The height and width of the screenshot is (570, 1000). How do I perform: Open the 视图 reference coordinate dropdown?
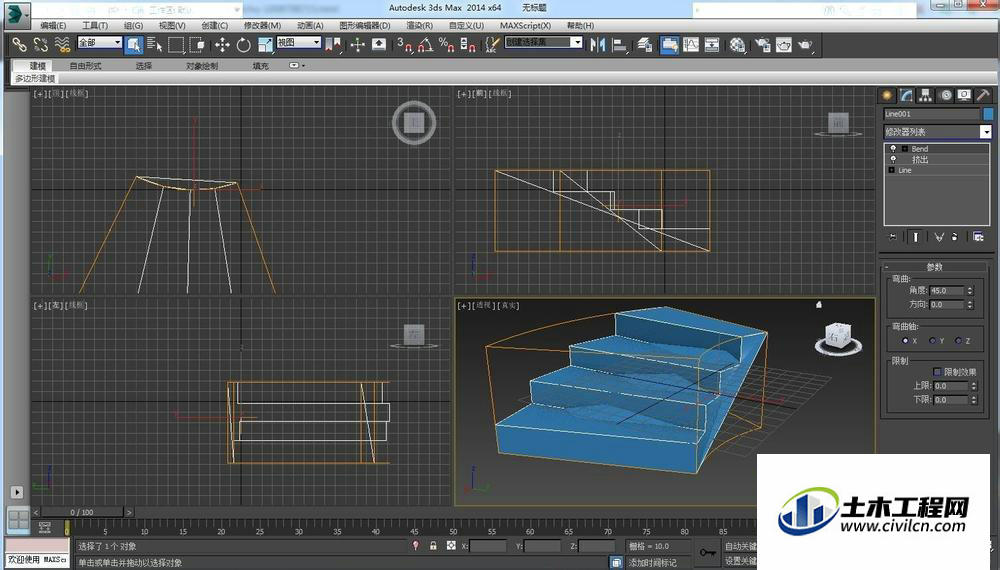[298, 42]
